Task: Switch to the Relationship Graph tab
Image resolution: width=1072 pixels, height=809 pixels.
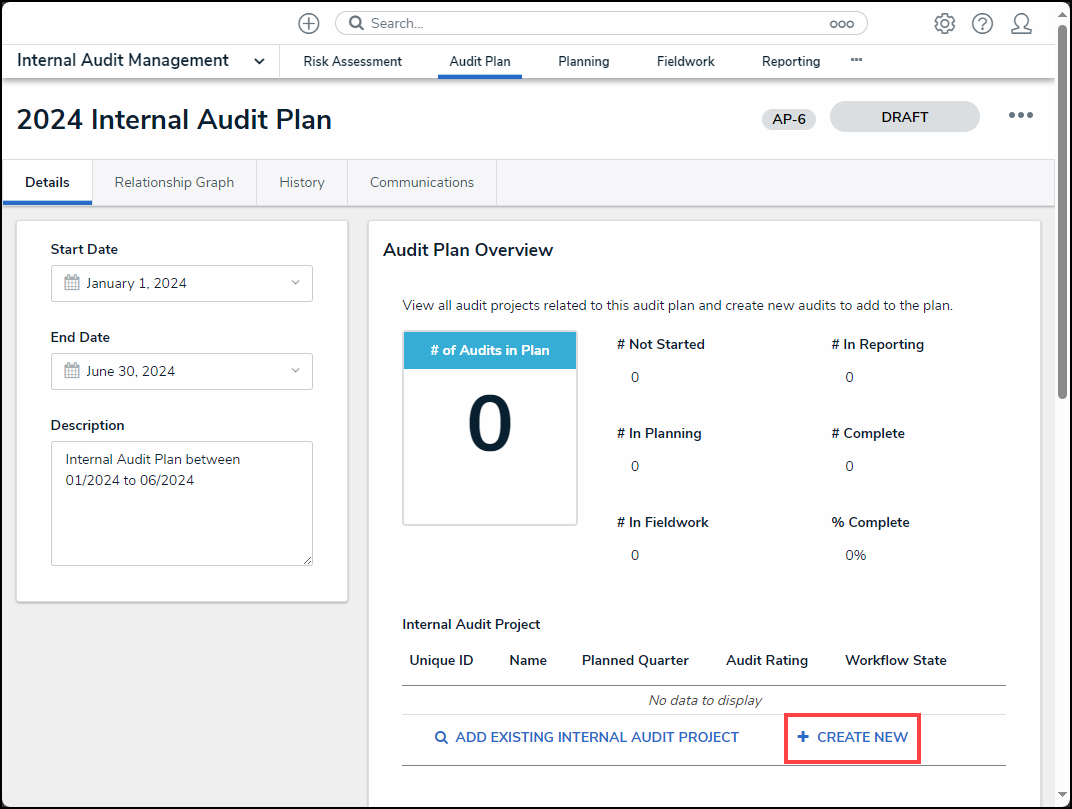Action: (174, 182)
